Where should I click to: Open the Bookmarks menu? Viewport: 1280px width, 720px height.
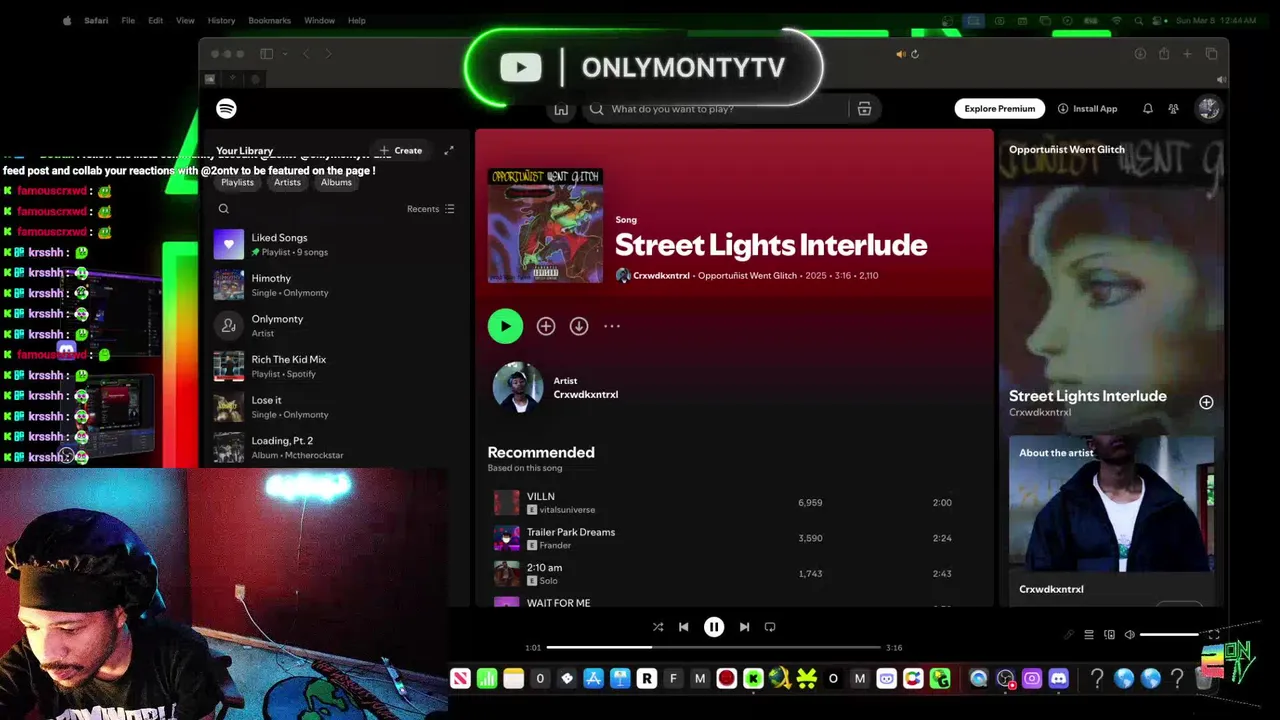tap(269, 20)
